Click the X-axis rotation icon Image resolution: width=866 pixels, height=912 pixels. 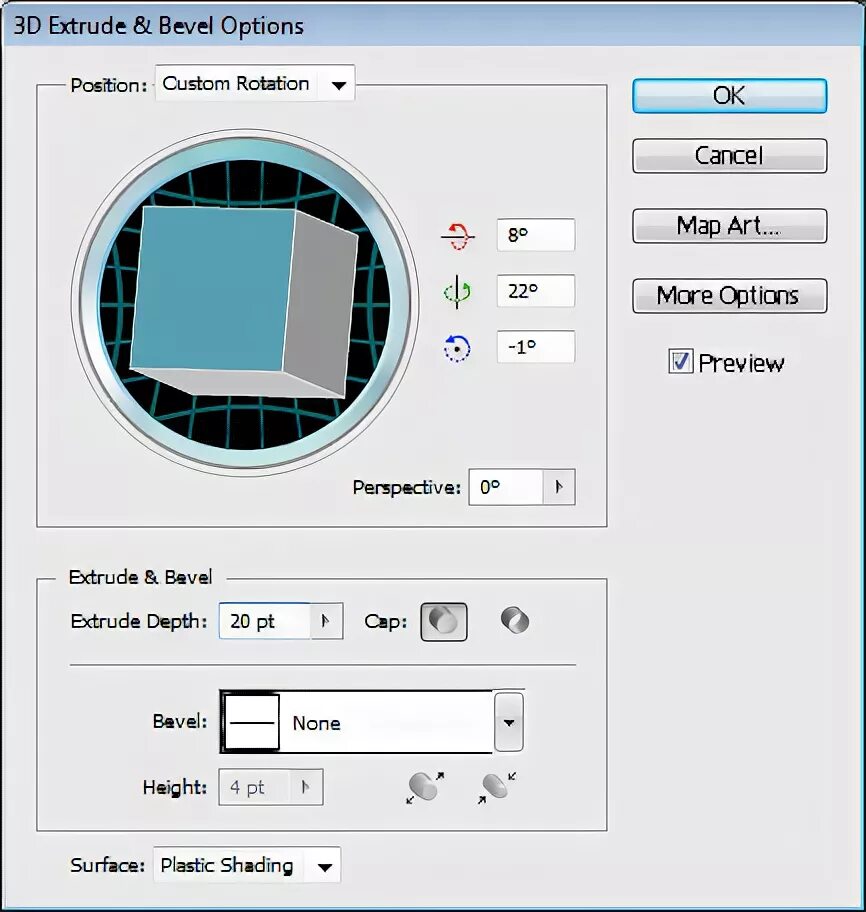tap(458, 236)
